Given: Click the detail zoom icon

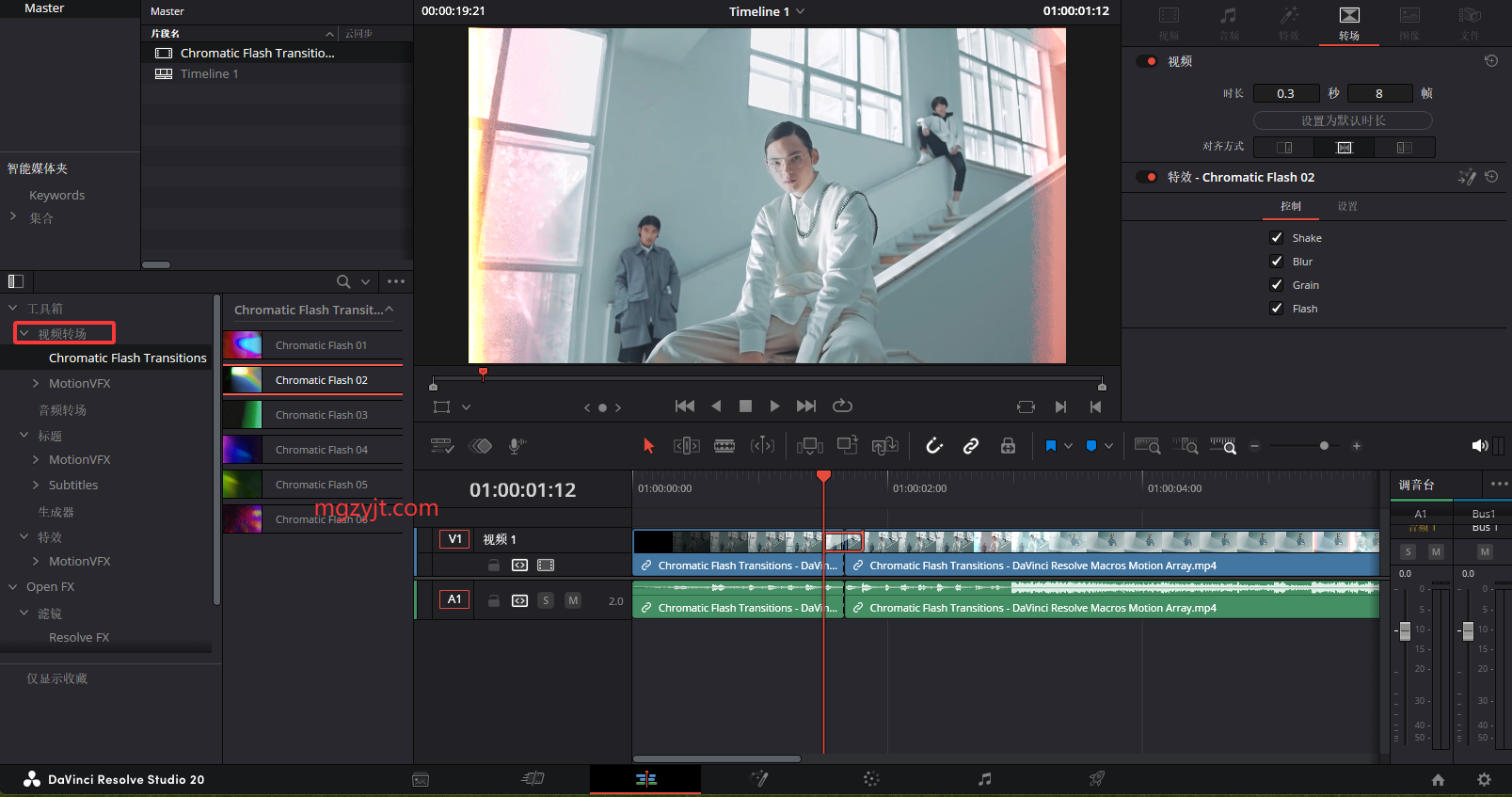Looking at the screenshot, I should coord(1186,446).
